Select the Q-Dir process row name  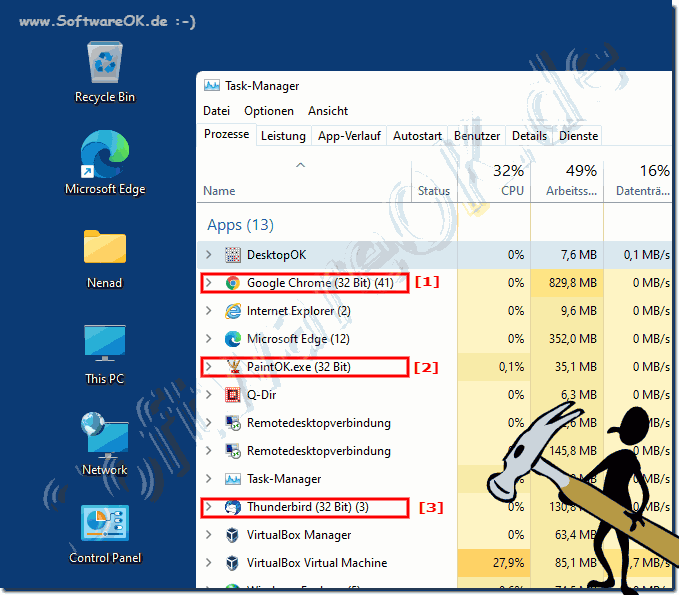click(262, 395)
